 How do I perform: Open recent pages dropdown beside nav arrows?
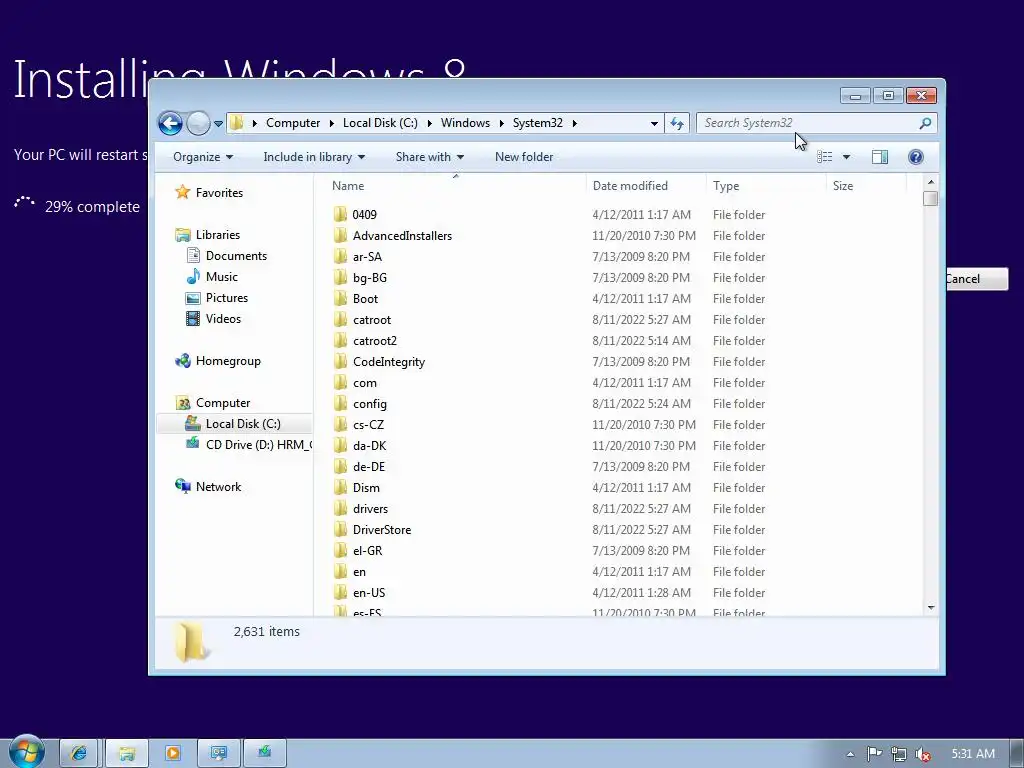coord(218,123)
